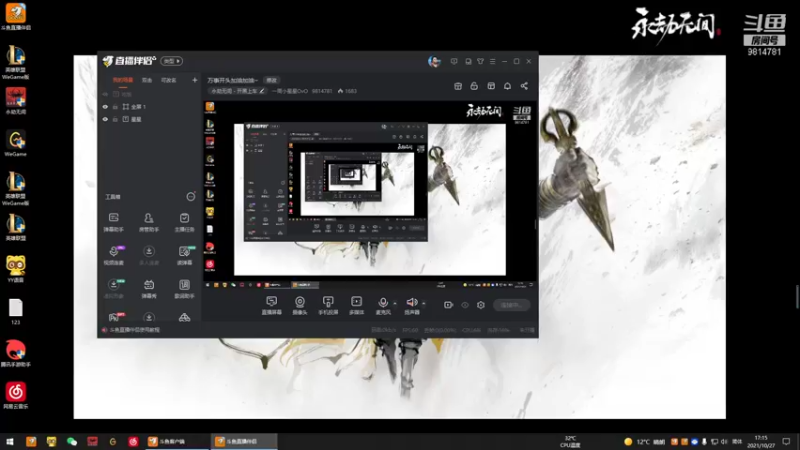800x450 pixels.
Task: Open the 视频连麦 tool in the toolbox
Action: click(113, 255)
